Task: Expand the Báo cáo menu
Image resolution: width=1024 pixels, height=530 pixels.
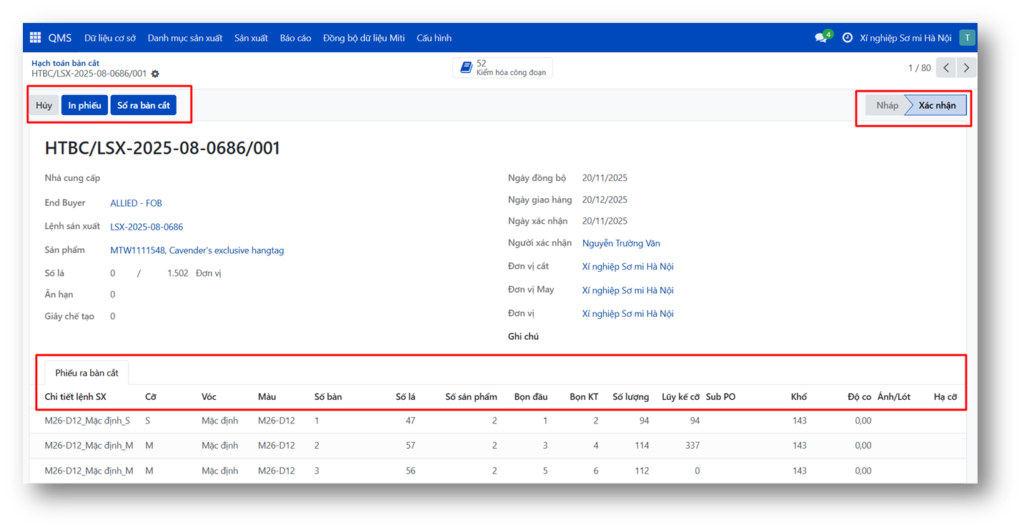Action: pos(295,38)
